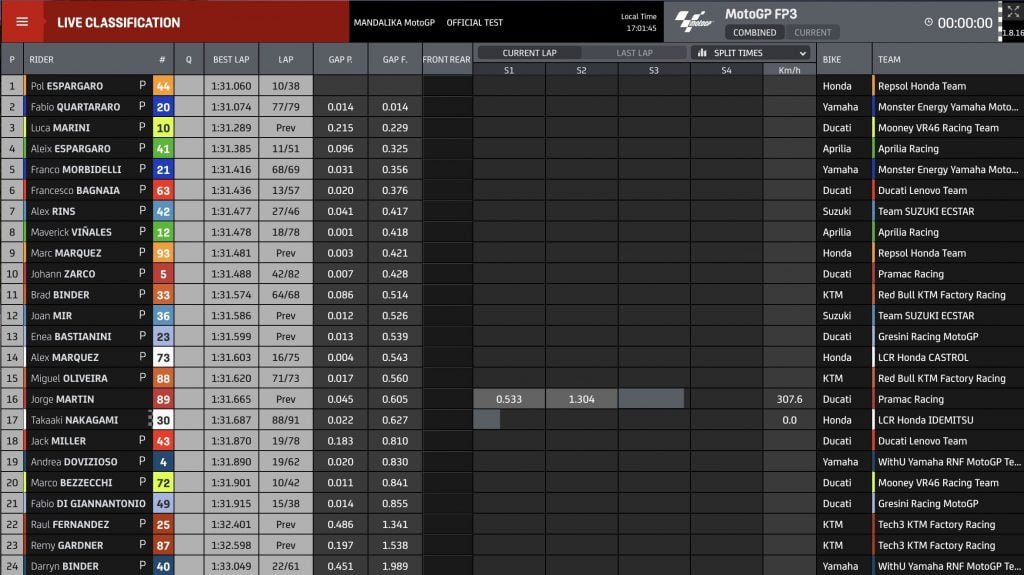Open the hamburger menu
Image resolution: width=1024 pixels, height=575 pixels.
(x=22, y=22)
